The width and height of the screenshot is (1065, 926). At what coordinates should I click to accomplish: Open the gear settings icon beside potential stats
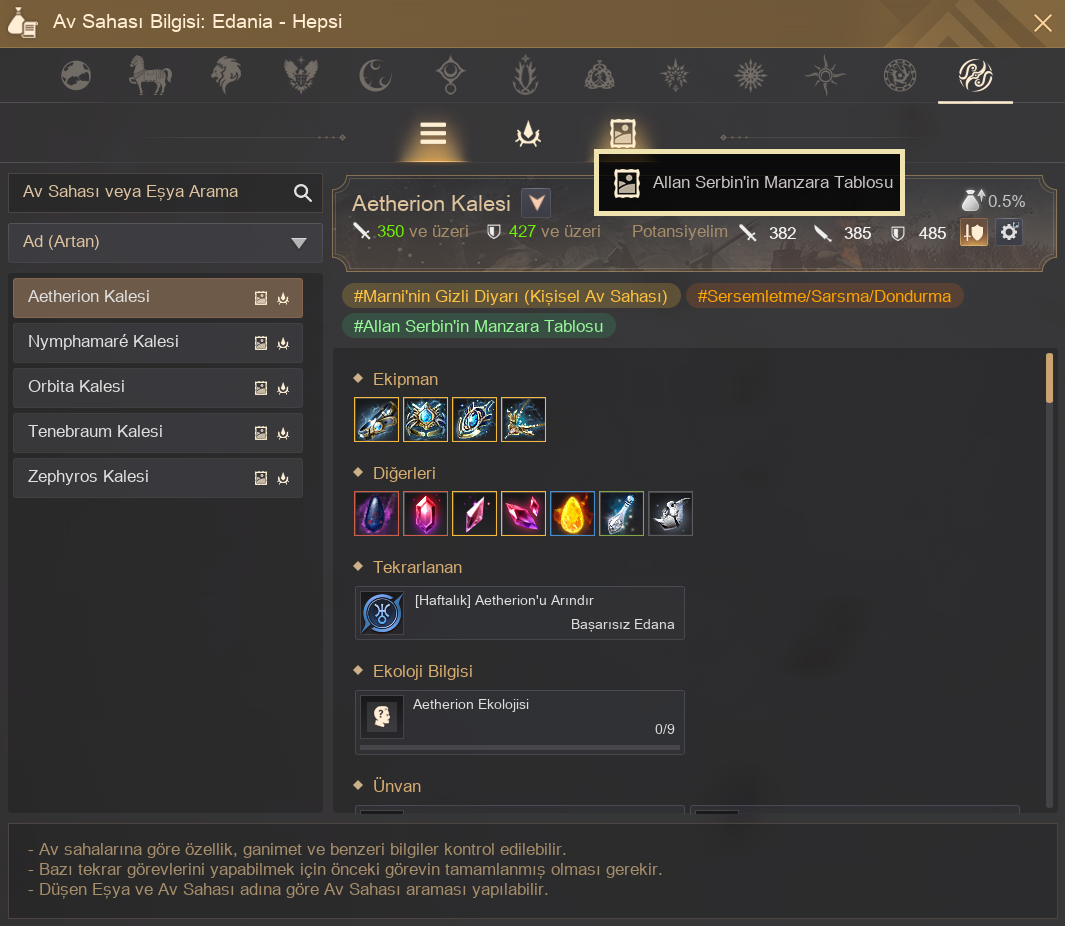coord(1009,232)
